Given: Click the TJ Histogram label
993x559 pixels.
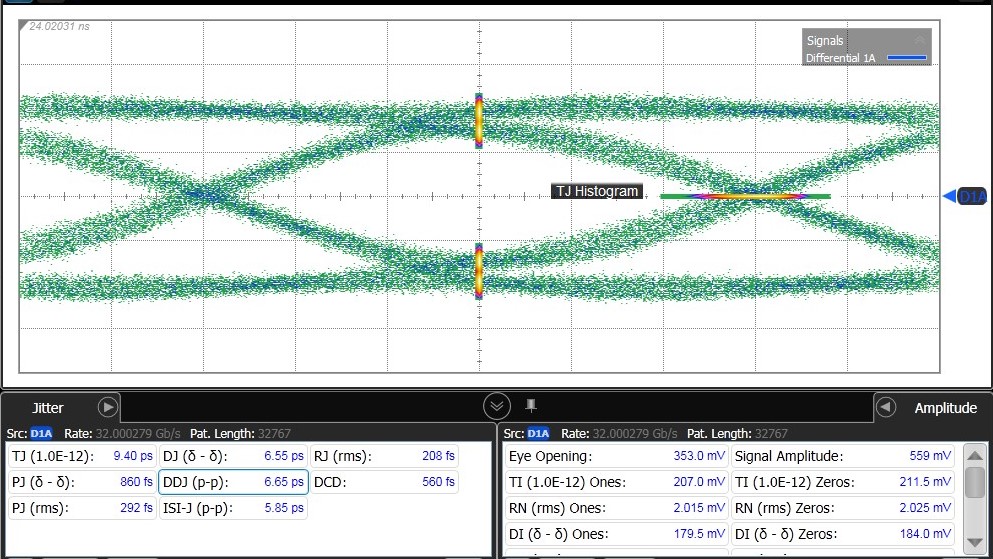Looking at the screenshot, I should click(x=597, y=191).
